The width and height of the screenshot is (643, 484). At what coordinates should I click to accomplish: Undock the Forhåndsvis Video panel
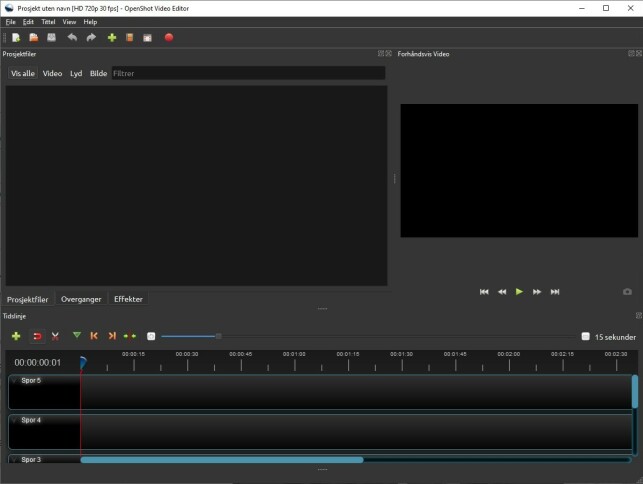(x=631, y=53)
